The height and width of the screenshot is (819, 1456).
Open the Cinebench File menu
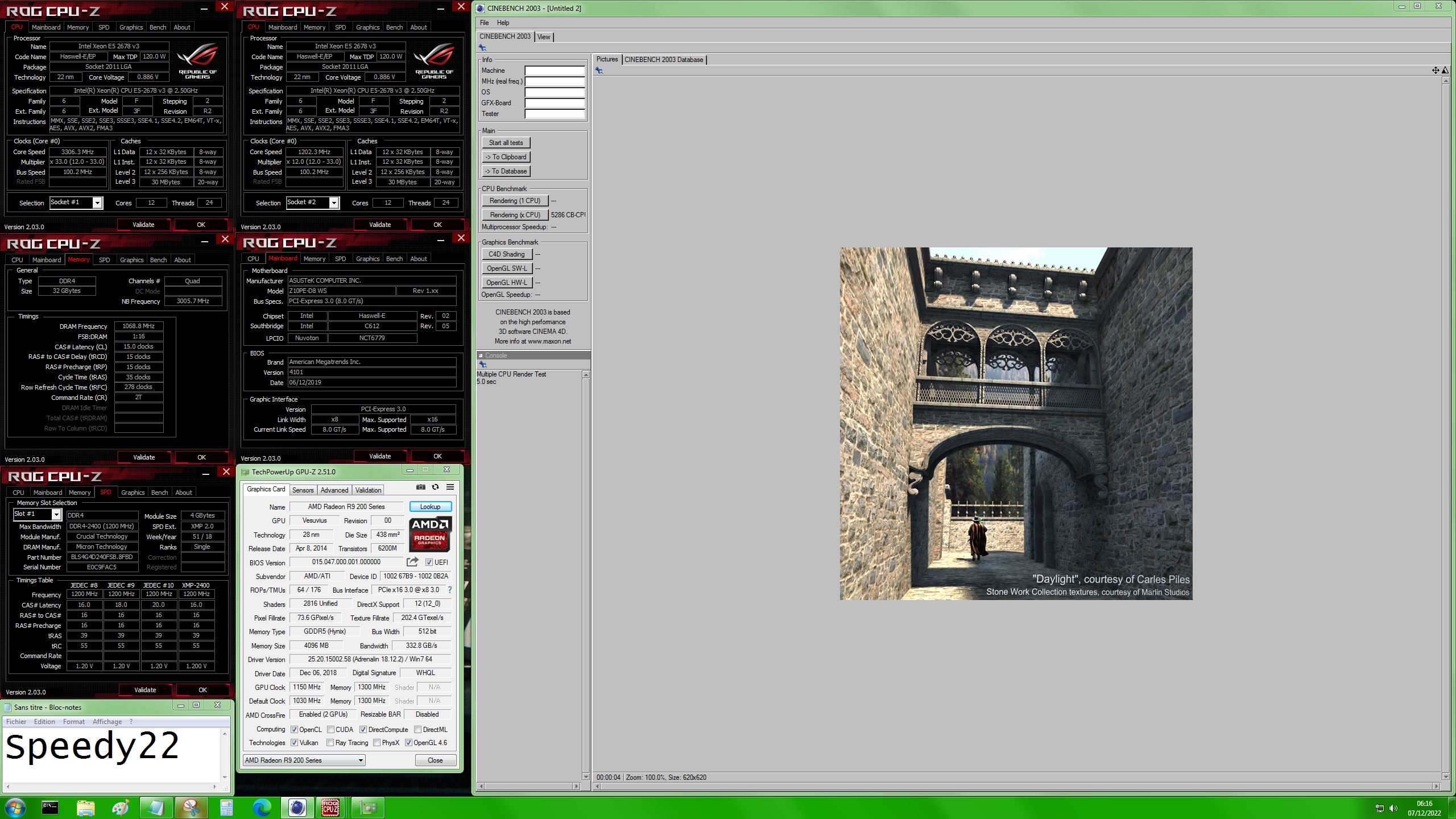pyautogui.click(x=484, y=23)
